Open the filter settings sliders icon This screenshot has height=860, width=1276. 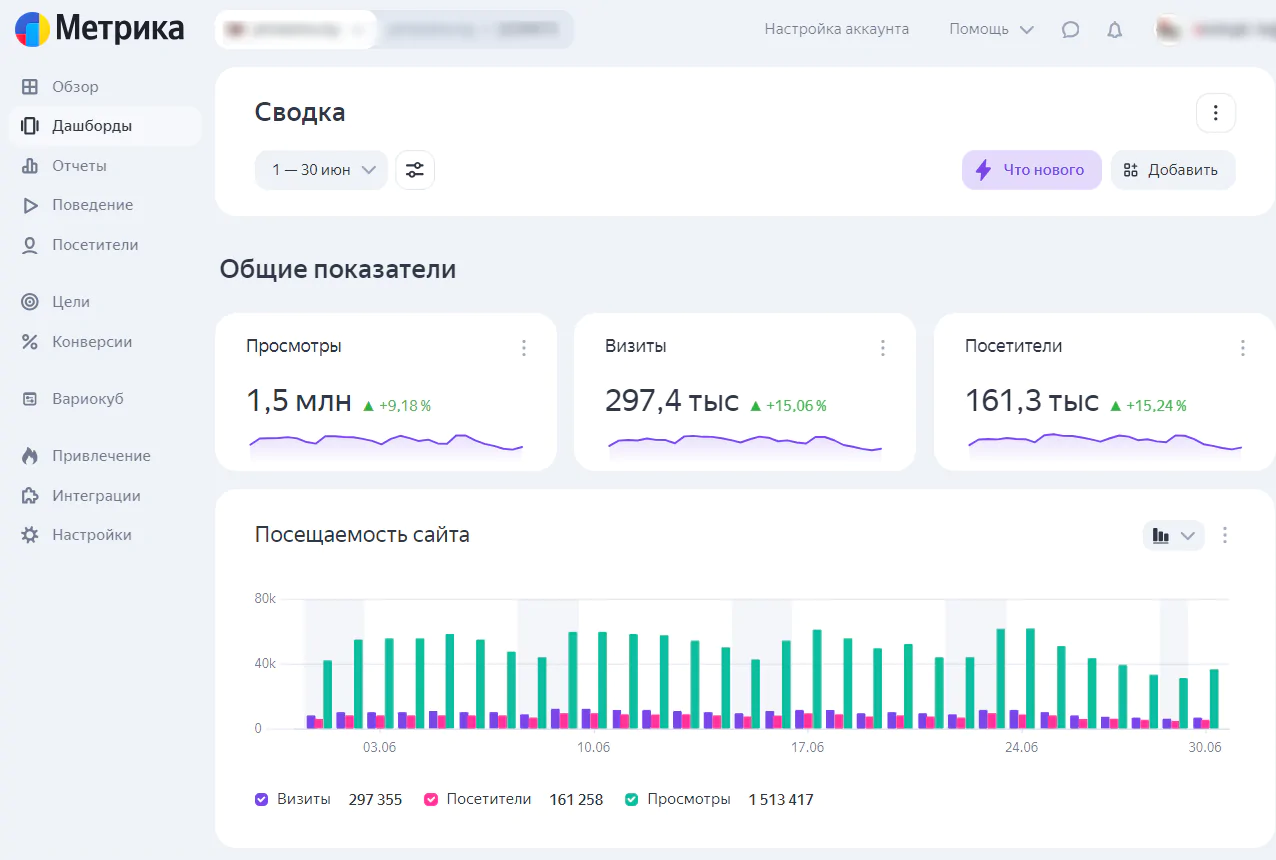(415, 170)
